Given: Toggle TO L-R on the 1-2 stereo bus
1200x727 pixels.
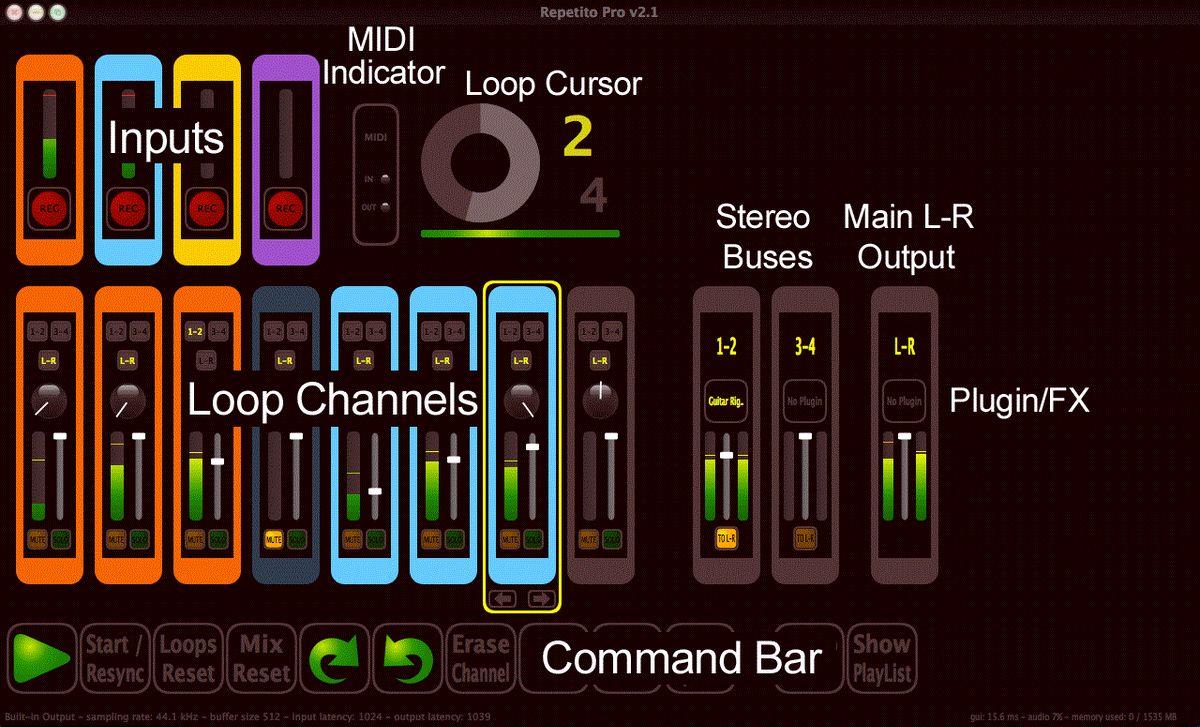Looking at the screenshot, I should click(x=727, y=539).
